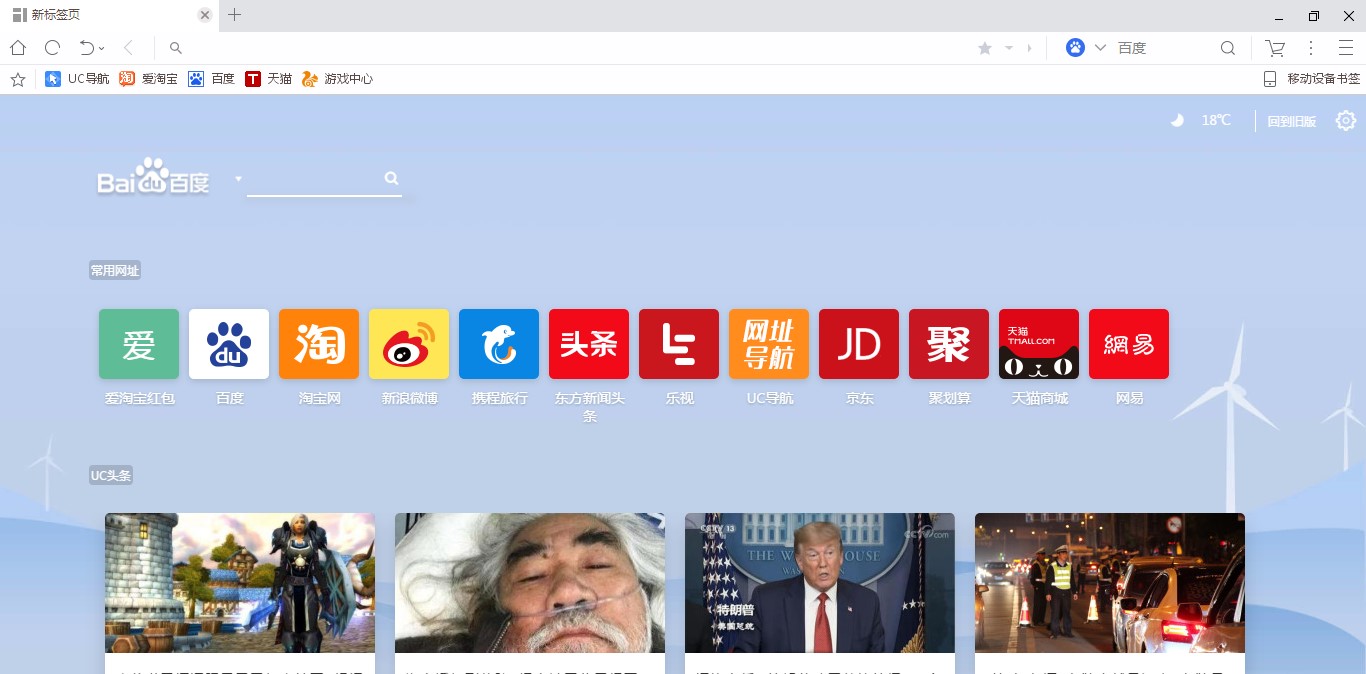Expand the dropdown next to the bookmark star
This screenshot has height=674, width=1366.
click(1009, 48)
